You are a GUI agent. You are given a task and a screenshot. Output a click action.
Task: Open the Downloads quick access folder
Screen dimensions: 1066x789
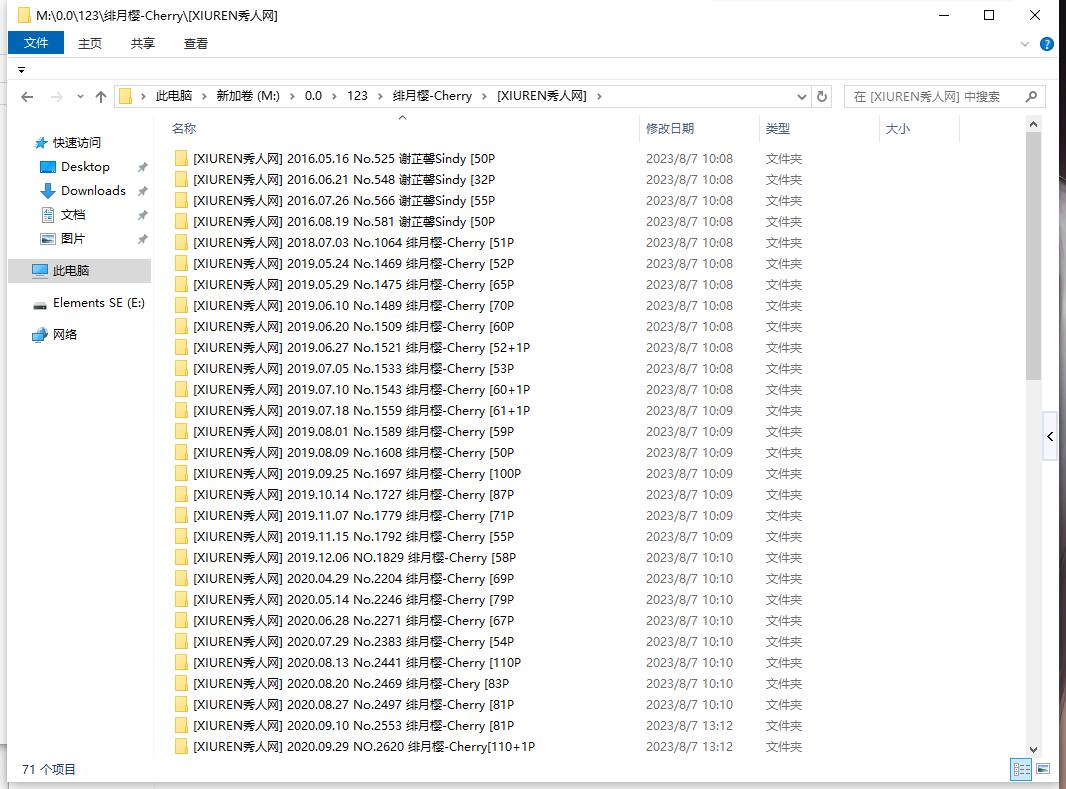93,191
